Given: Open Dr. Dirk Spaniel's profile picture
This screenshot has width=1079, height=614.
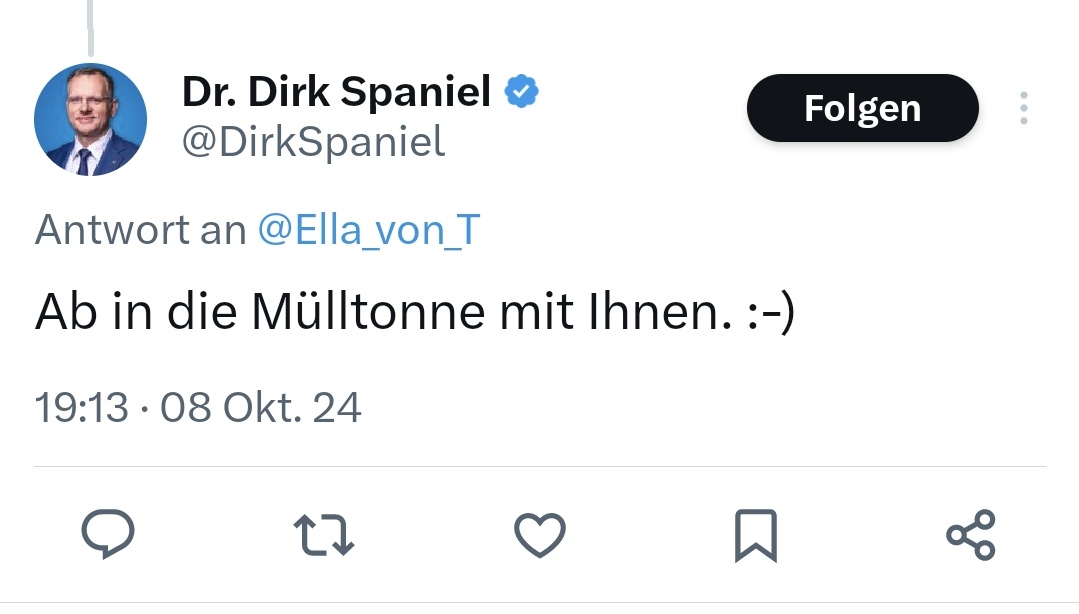Looking at the screenshot, I should pos(90,120).
